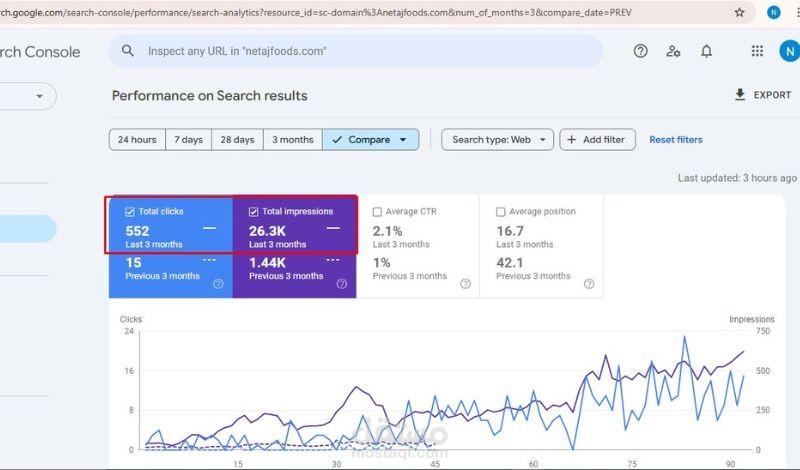Expand the Compare date range dropdown arrow
Image resolution: width=800 pixels, height=470 pixels.
point(403,140)
